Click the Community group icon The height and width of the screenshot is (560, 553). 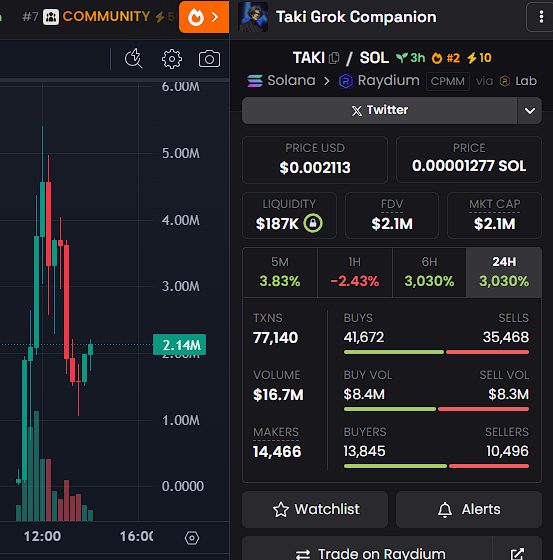tap(51, 17)
